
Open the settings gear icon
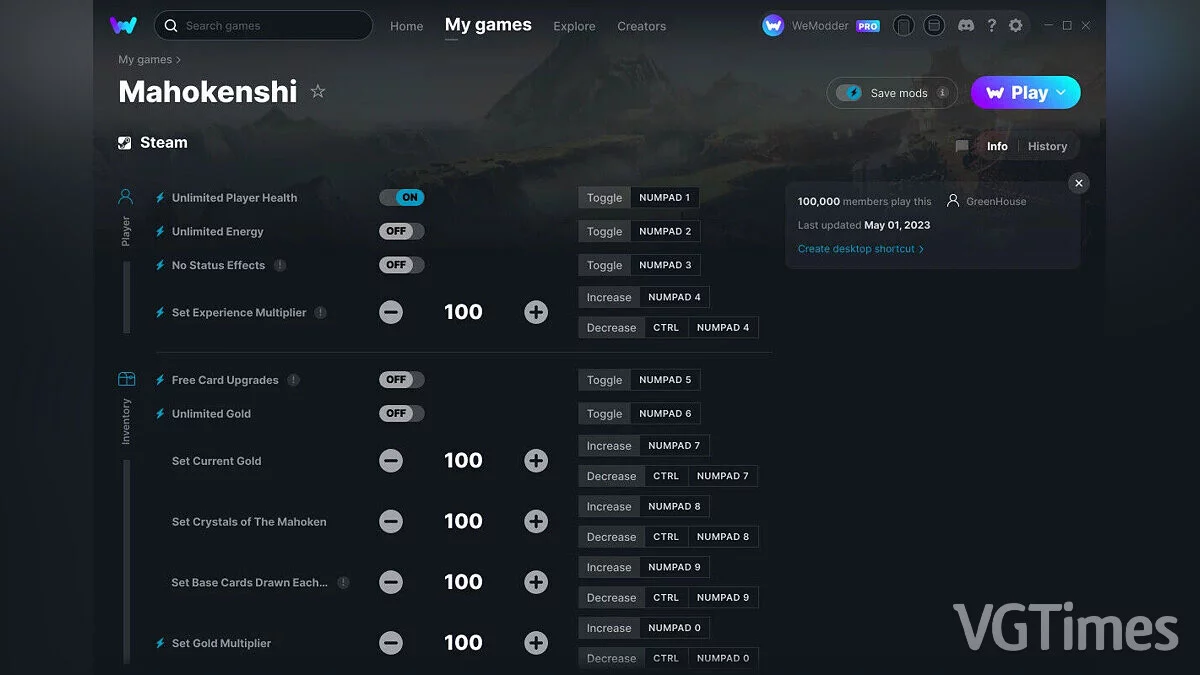tap(1016, 26)
